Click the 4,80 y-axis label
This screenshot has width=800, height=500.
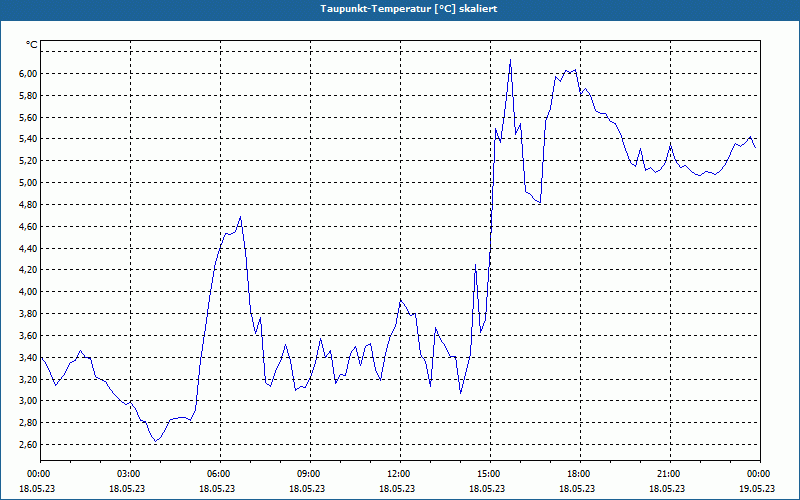click(29, 205)
